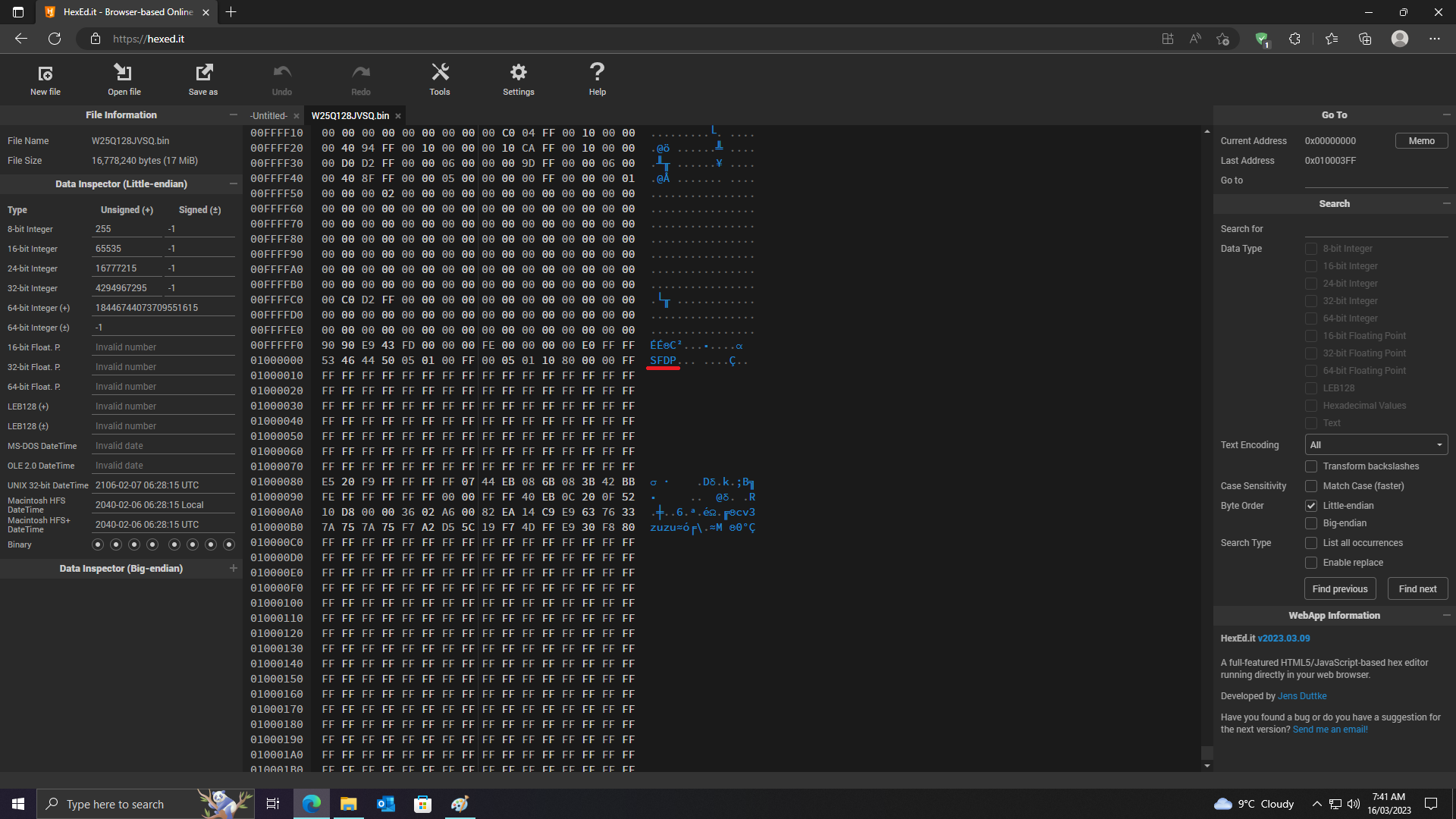
Task: Close the W25Q128JVSQ.bin tab
Action: [398, 116]
